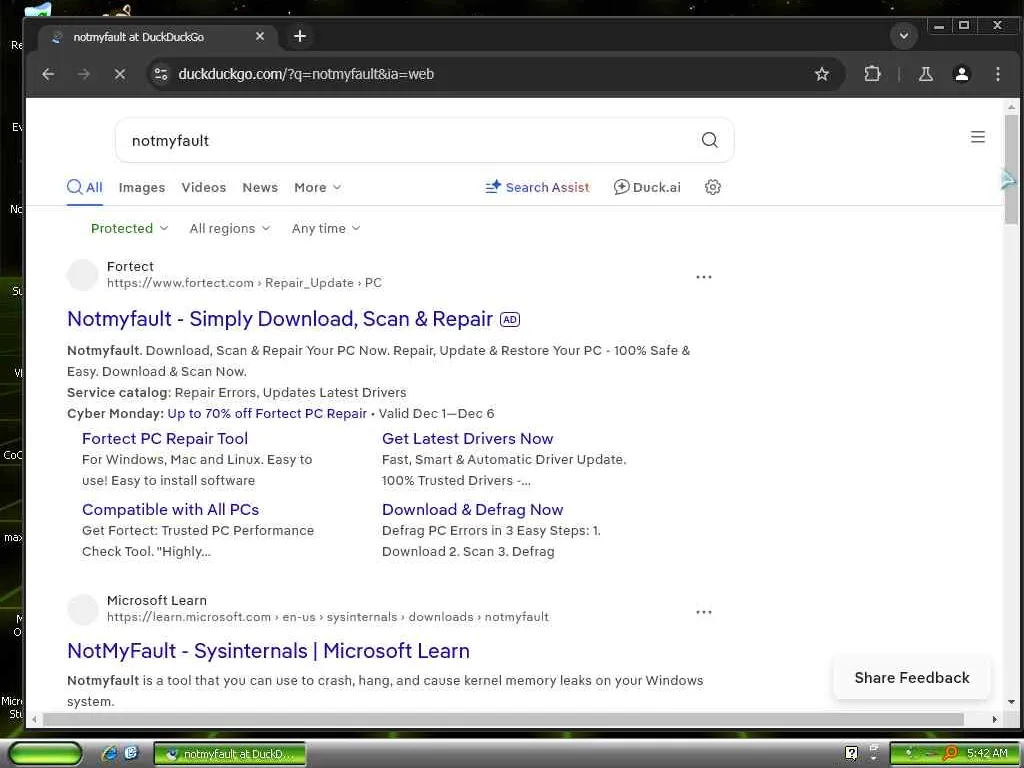Image resolution: width=1024 pixels, height=768 pixels.
Task: Click the 5:42 AM taskbar clock
Action: click(987, 753)
